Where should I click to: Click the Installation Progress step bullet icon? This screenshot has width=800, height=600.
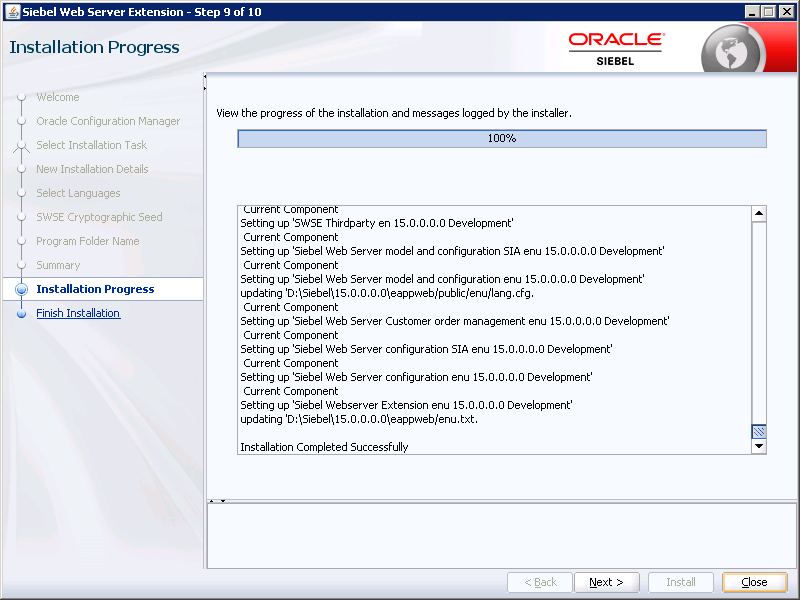point(21,289)
